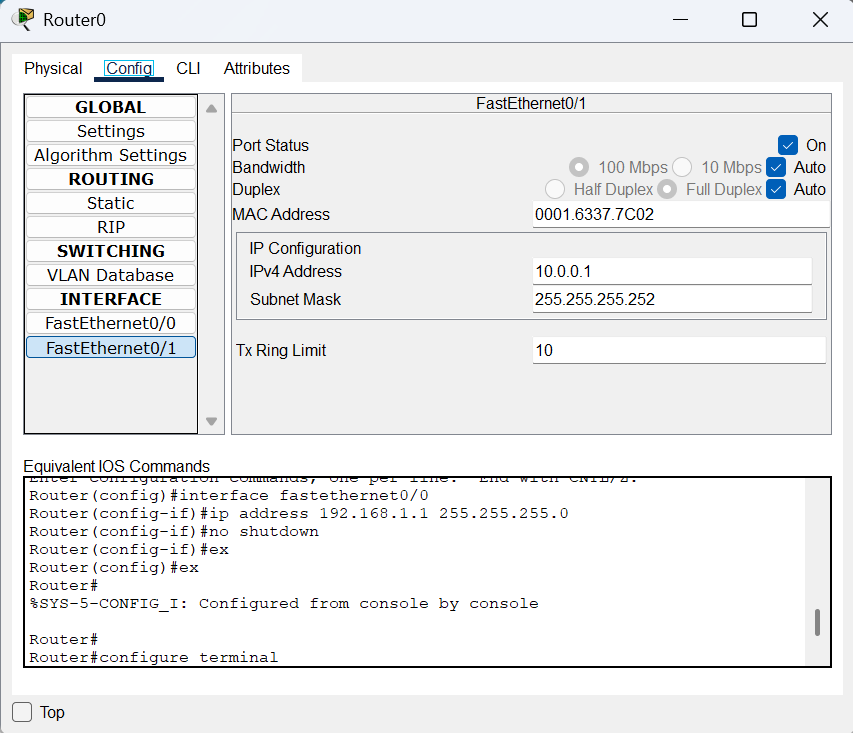Switch to the Physical tab

pos(53,68)
